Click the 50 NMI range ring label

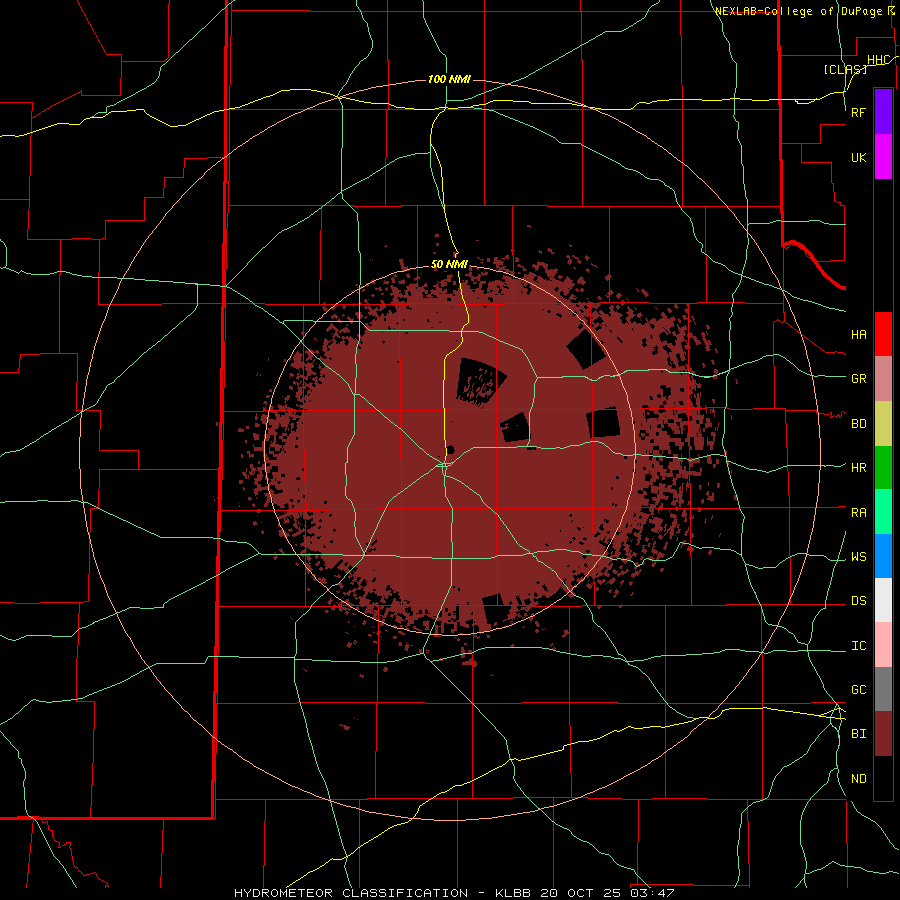449,264
